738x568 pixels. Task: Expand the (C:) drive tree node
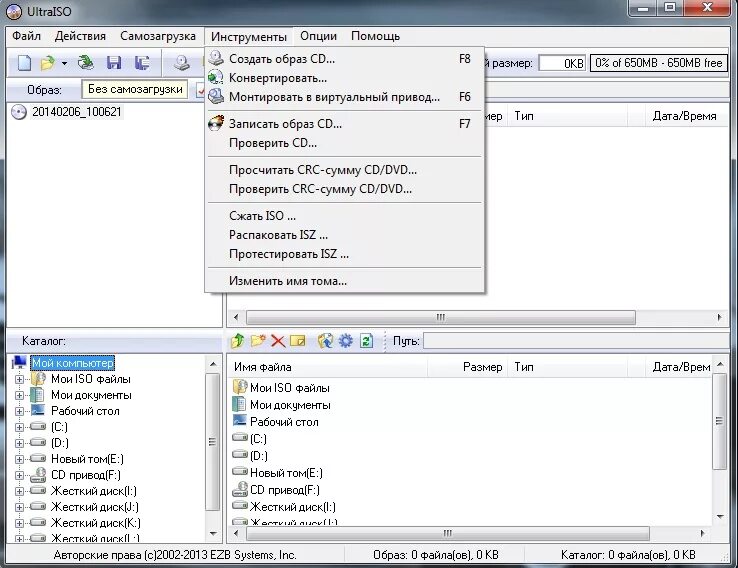(19, 427)
